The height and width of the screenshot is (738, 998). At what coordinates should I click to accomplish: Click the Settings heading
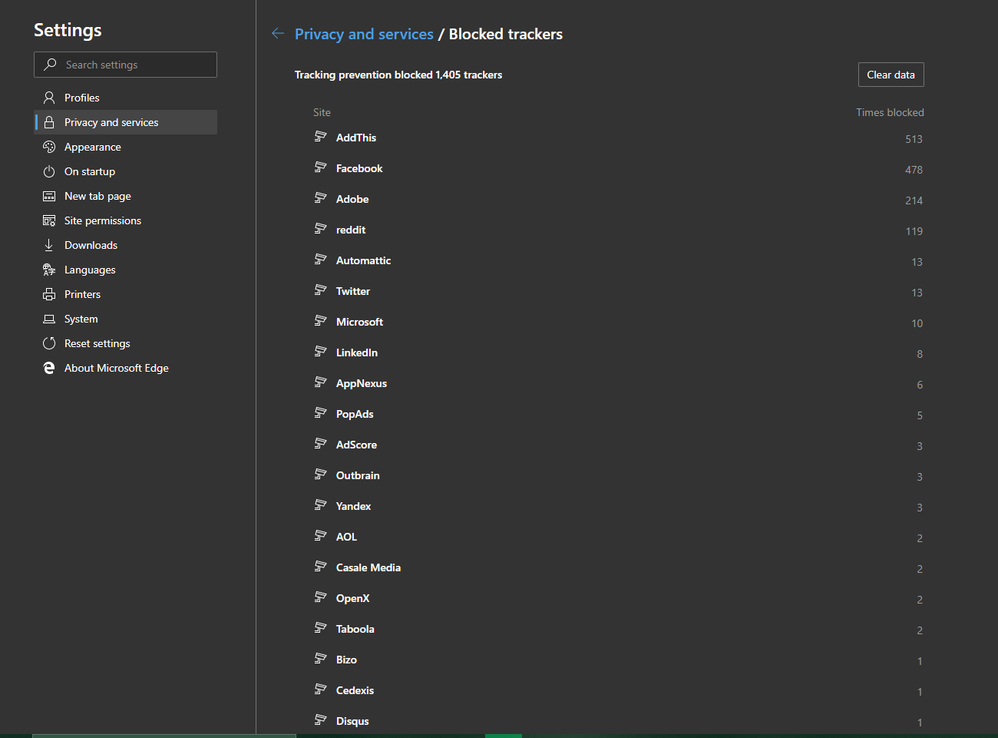[x=67, y=30]
